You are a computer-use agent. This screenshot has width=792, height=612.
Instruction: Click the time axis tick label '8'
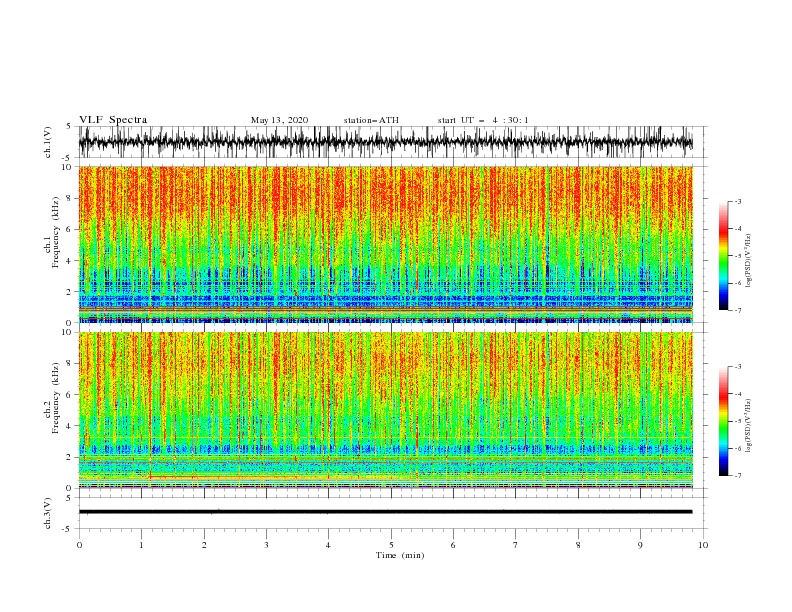coord(578,545)
